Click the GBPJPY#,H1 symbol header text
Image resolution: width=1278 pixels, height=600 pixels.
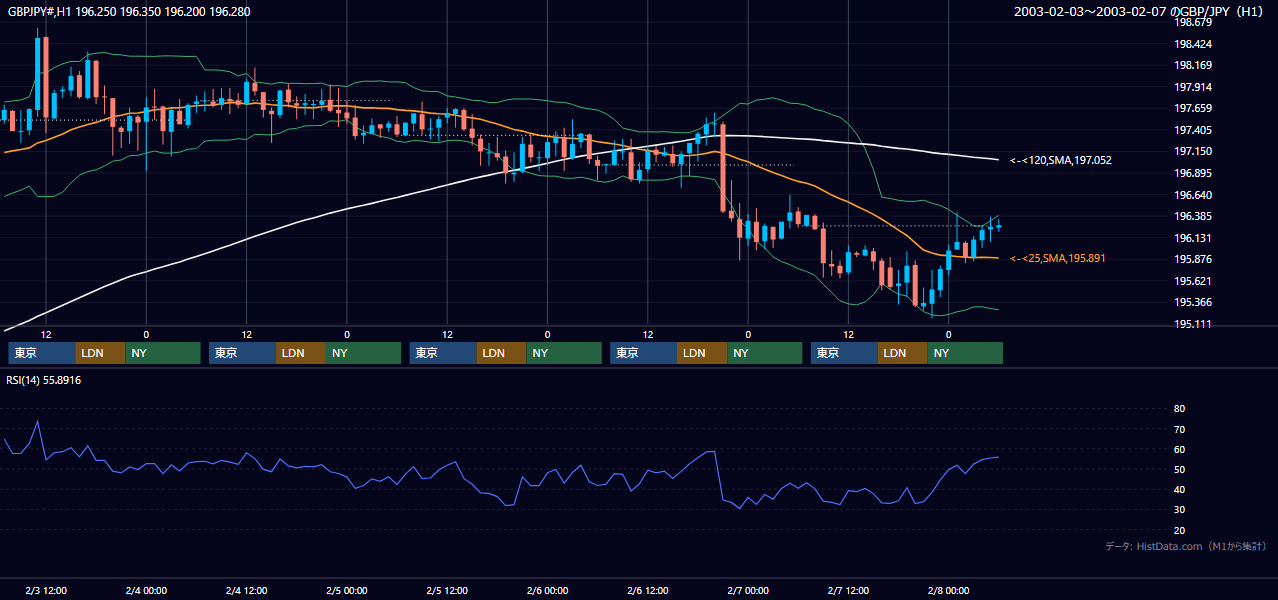[x=129, y=12]
